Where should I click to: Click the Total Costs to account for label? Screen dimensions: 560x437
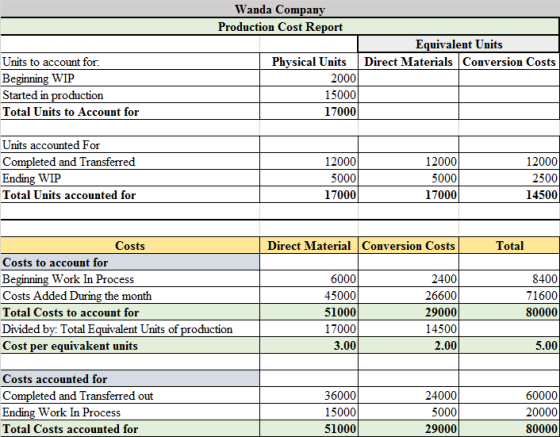click(x=71, y=312)
